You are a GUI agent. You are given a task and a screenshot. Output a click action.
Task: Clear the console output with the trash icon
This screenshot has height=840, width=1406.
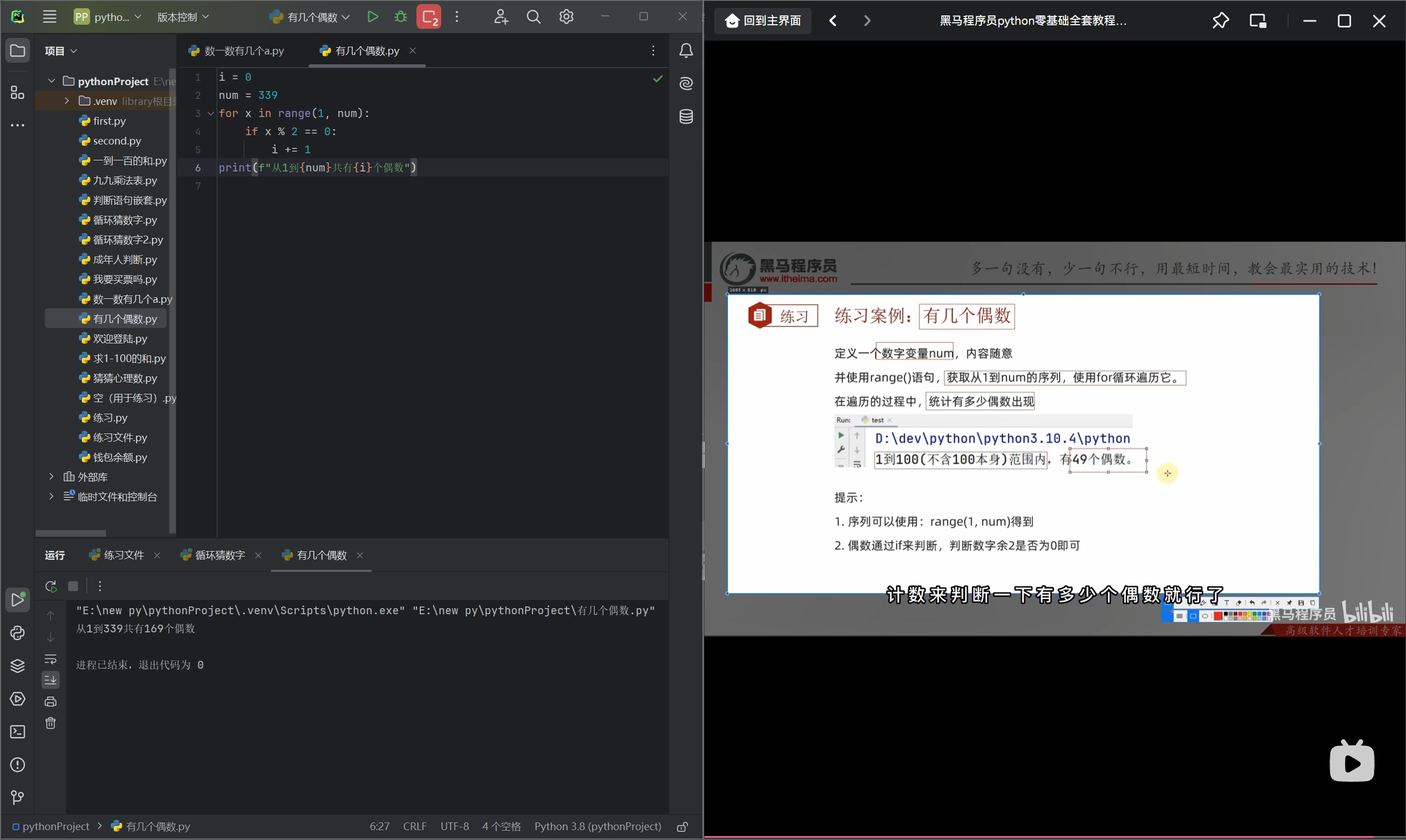click(51, 724)
